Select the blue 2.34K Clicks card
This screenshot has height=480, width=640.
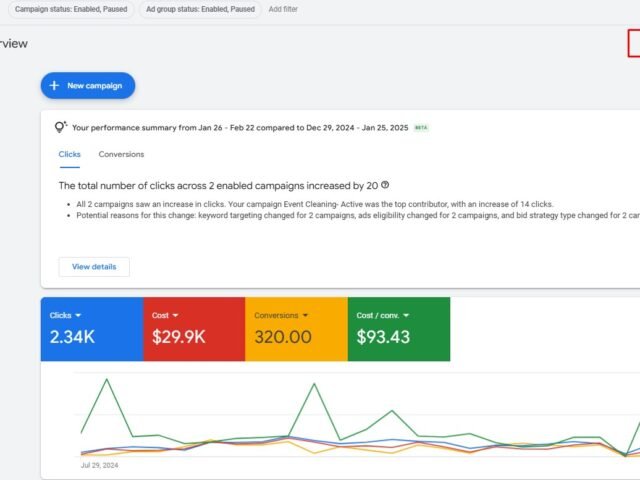click(x=91, y=337)
